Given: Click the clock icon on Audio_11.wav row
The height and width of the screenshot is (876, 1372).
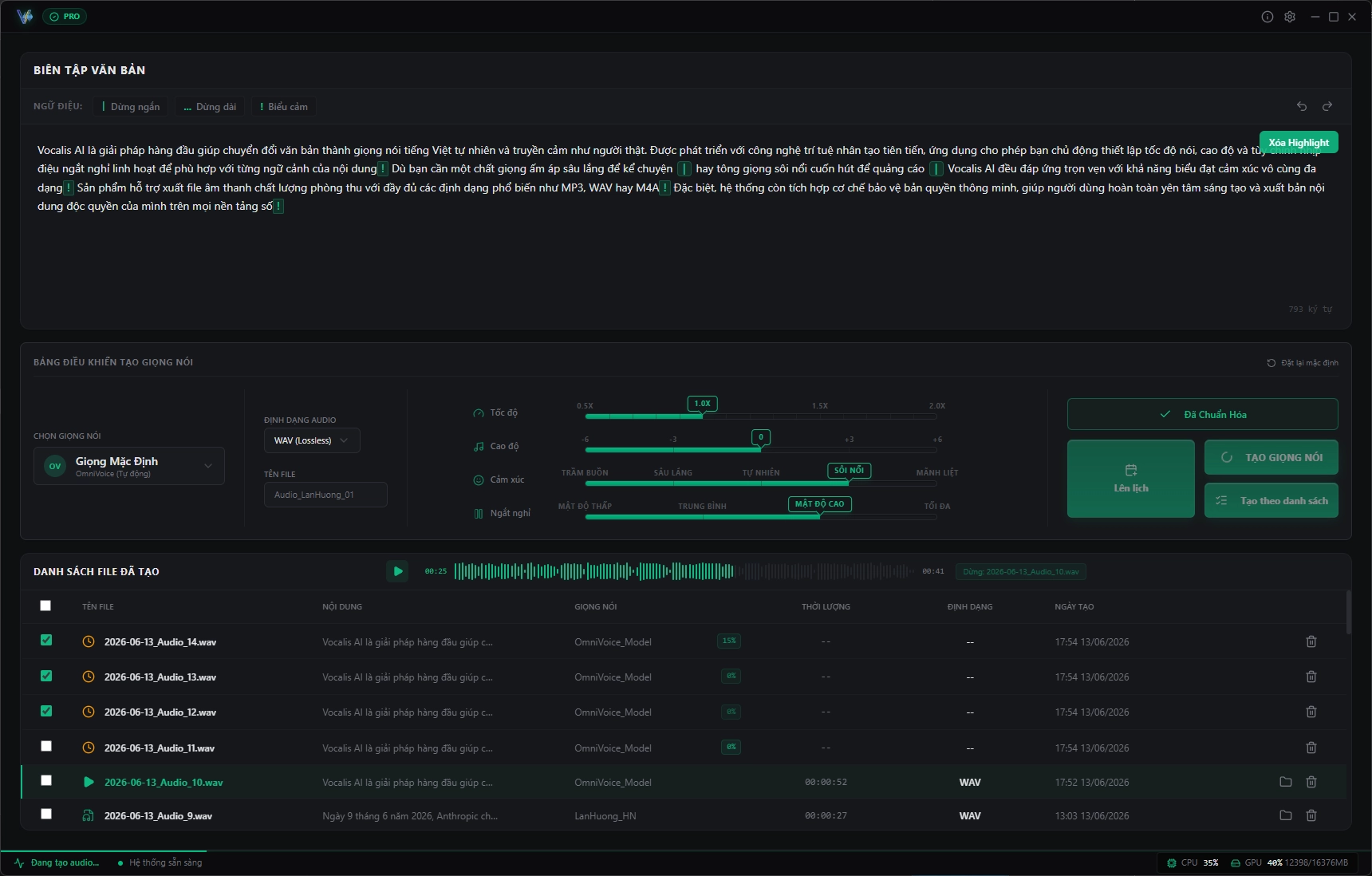Looking at the screenshot, I should [x=89, y=748].
